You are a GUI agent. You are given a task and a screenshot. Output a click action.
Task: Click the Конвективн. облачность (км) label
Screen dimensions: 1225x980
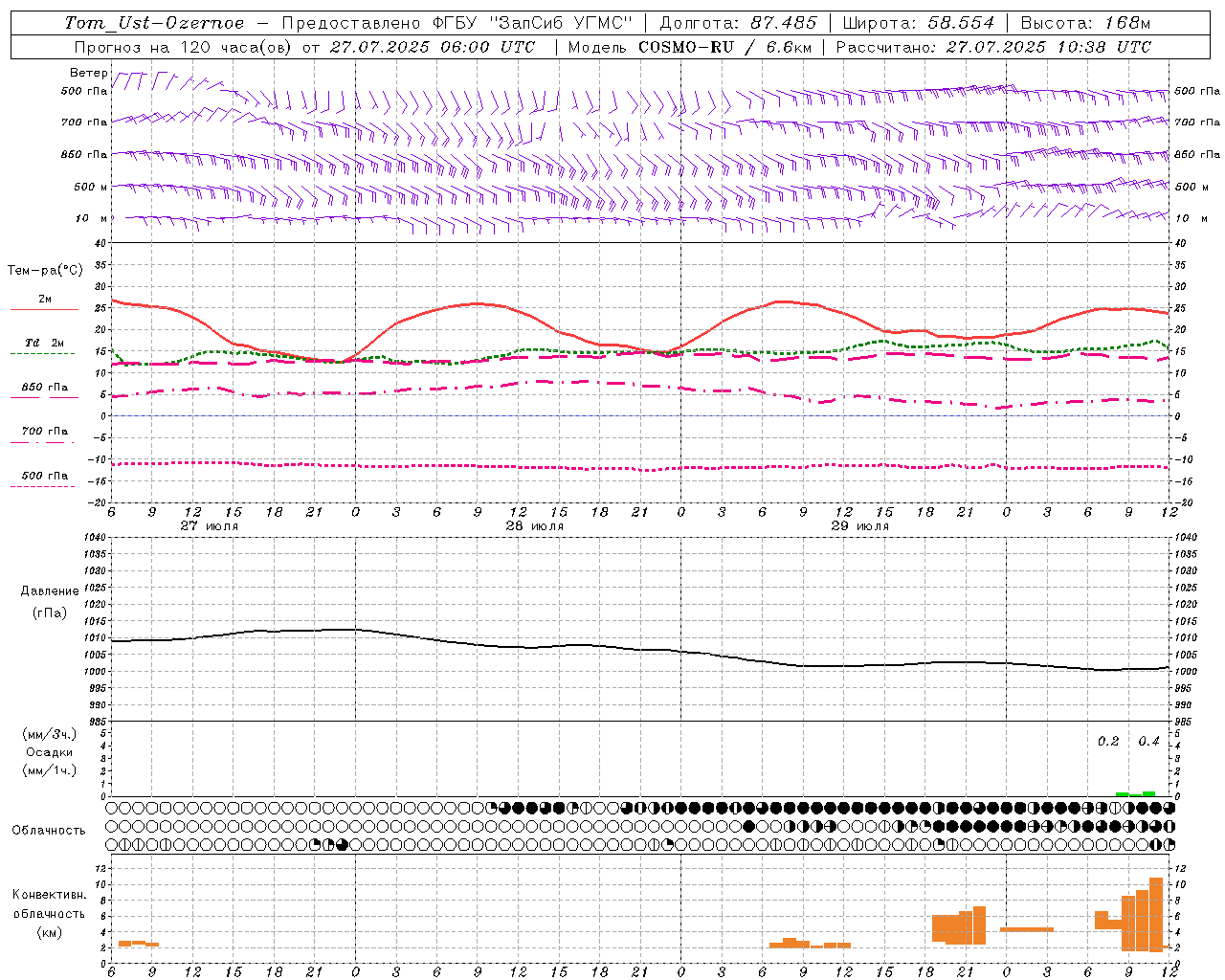coord(49,914)
